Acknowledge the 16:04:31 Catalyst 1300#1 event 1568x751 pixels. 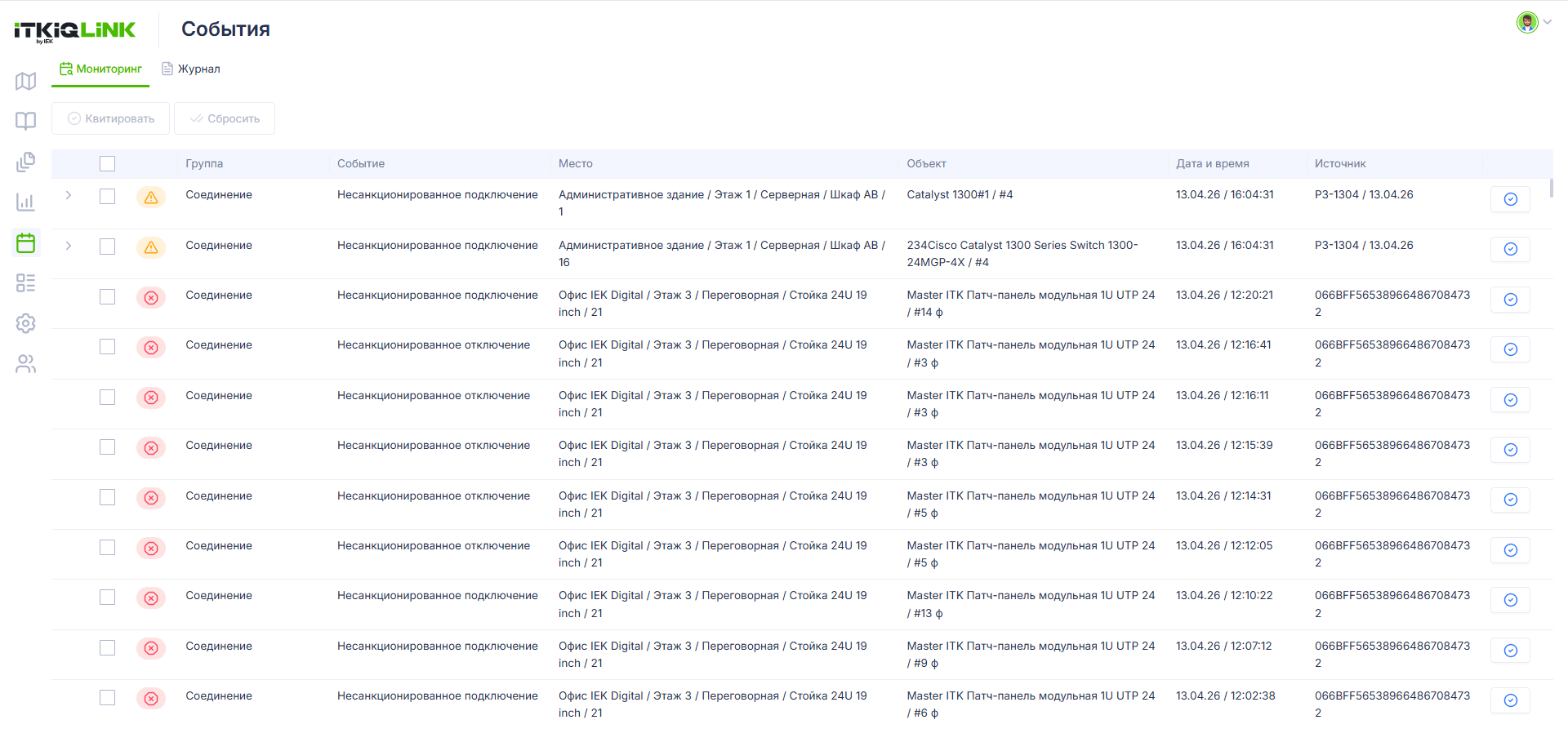pyautogui.click(x=1510, y=199)
